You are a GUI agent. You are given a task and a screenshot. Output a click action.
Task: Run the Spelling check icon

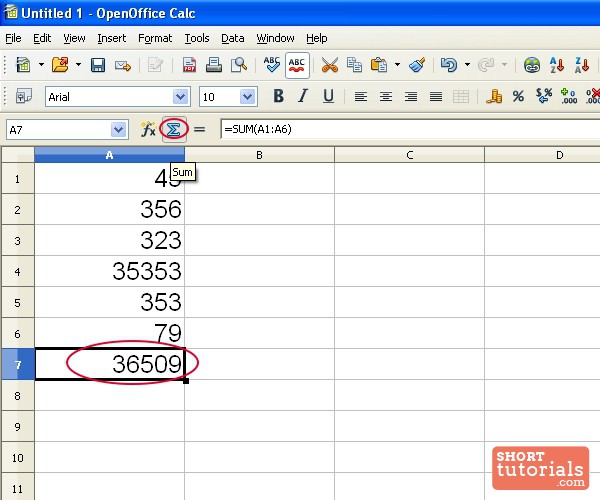(x=272, y=65)
